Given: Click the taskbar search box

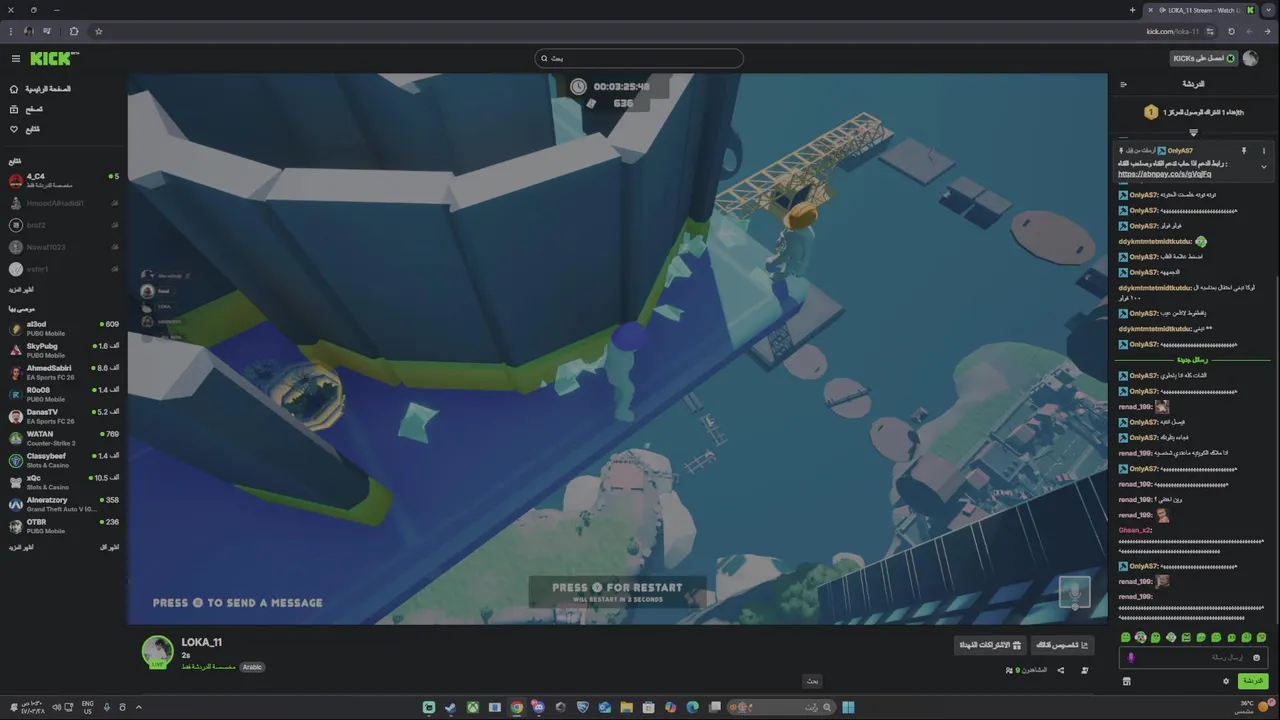Looking at the screenshot, I should (782, 707).
